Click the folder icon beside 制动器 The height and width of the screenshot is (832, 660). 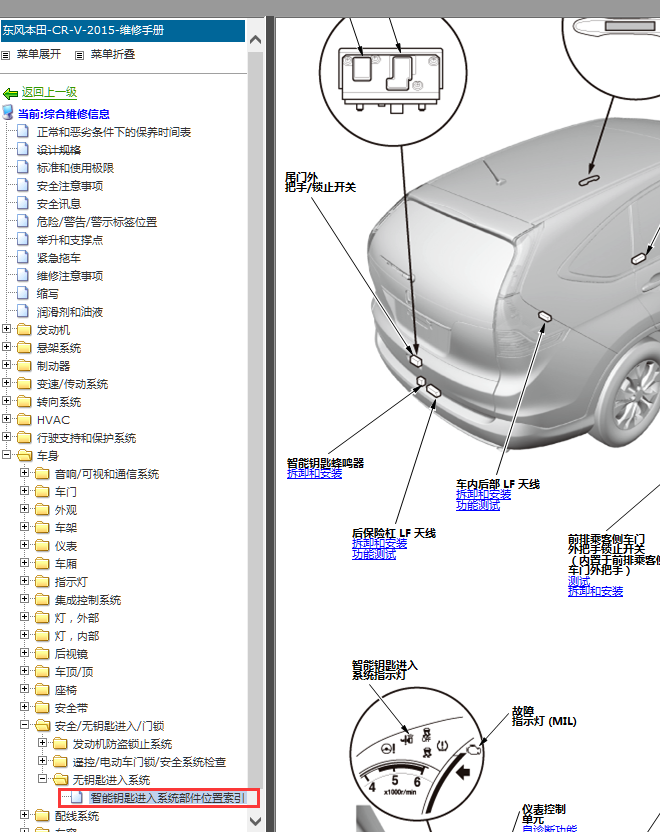pyautogui.click(x=24, y=366)
